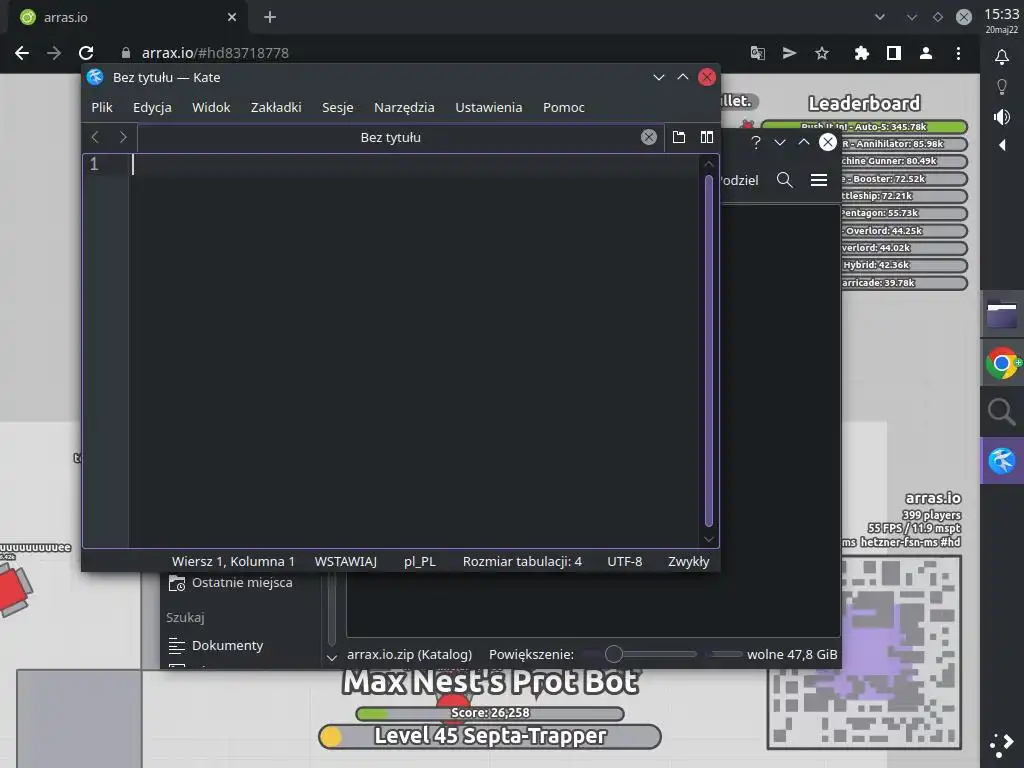Go back in the browser
This screenshot has height=768, width=1024.
pyautogui.click(x=22, y=53)
